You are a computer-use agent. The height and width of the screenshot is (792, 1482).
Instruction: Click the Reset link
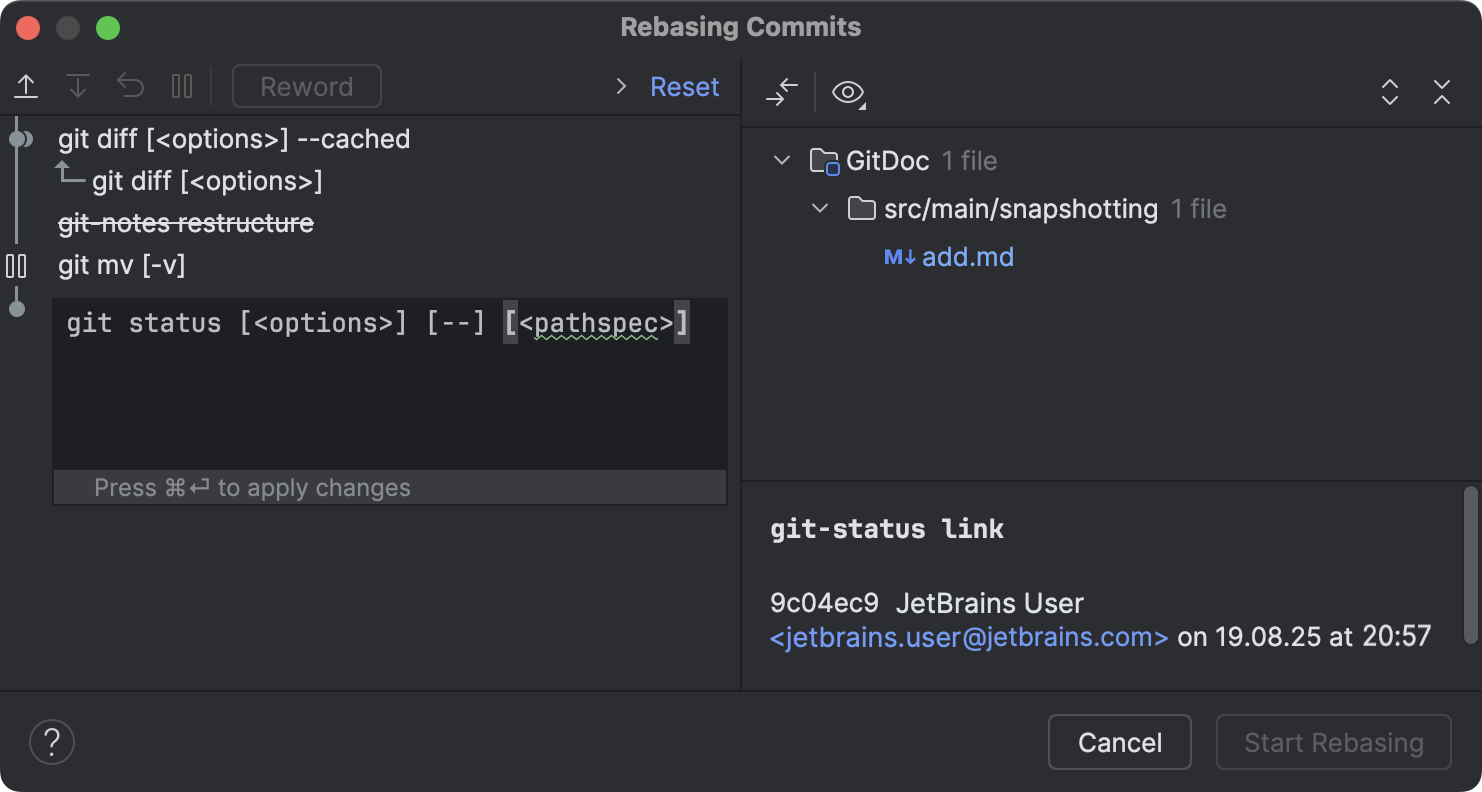click(684, 86)
